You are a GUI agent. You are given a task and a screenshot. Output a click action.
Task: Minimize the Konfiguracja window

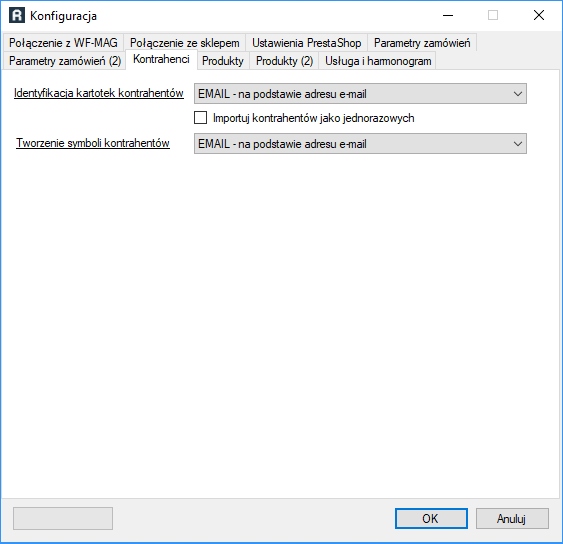point(448,15)
